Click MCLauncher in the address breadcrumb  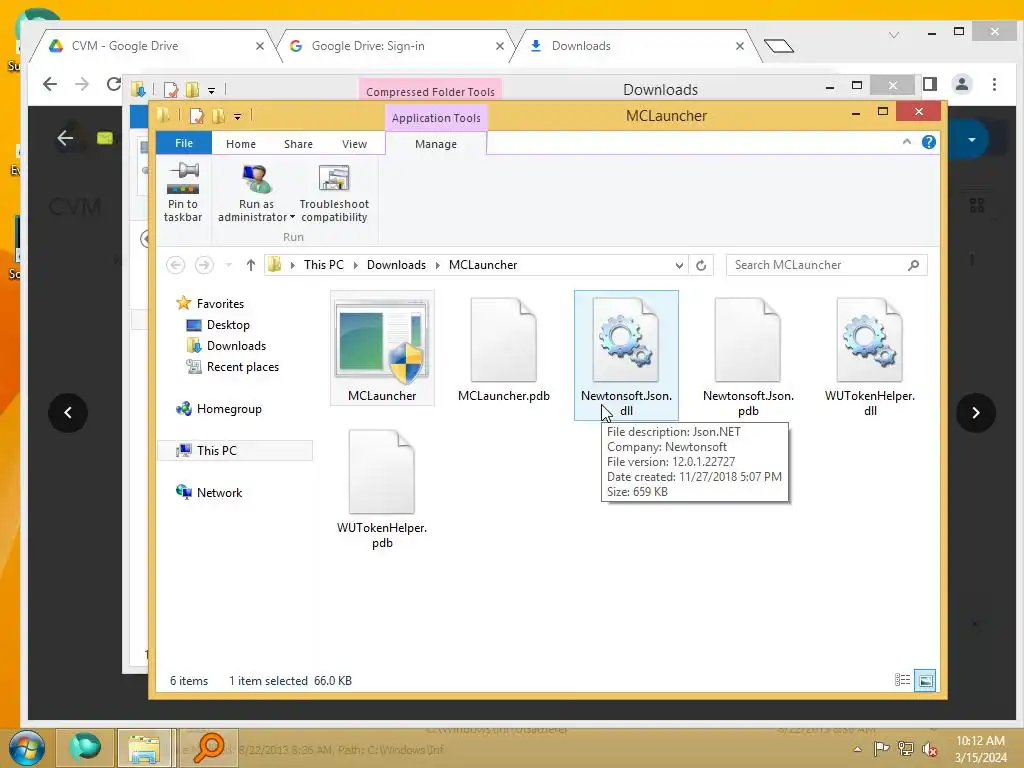coord(483,264)
